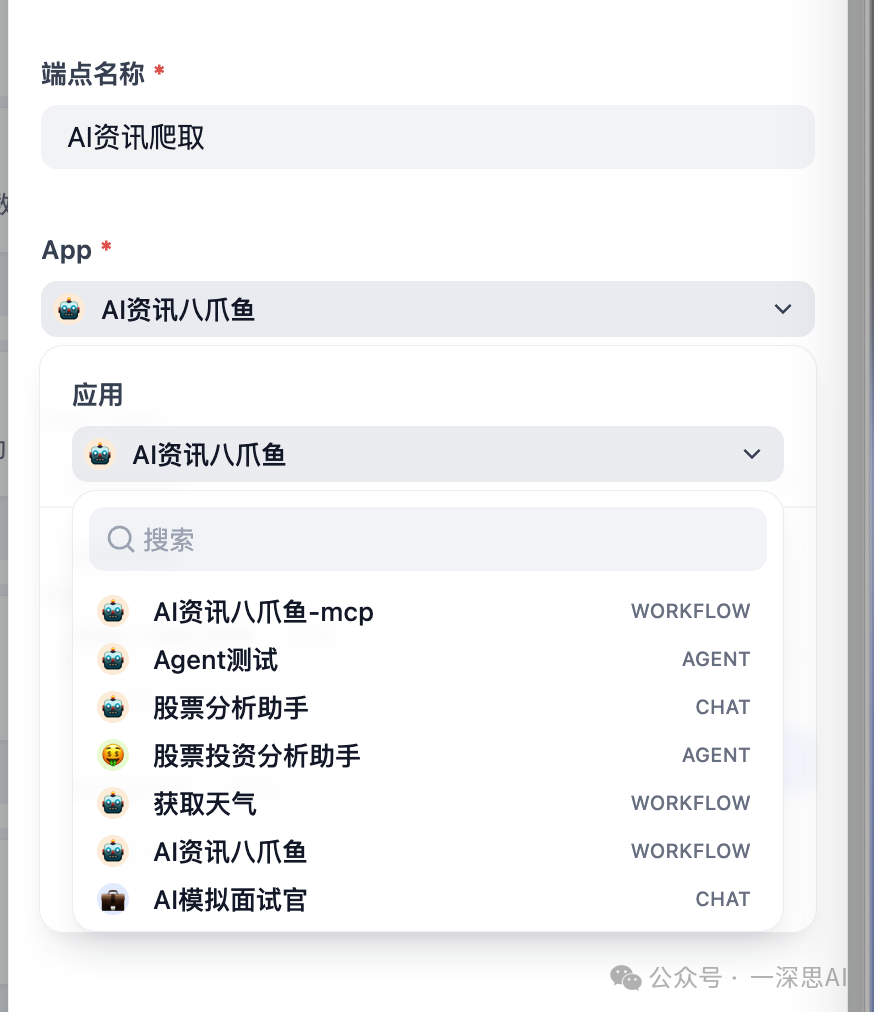This screenshot has width=874, height=1012.
Task: Click the money-face icon beside 股票投资分析助手
Action: (113, 754)
